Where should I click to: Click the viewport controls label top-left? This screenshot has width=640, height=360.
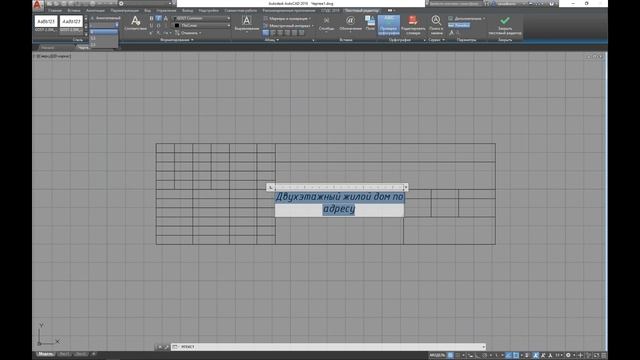point(52,56)
